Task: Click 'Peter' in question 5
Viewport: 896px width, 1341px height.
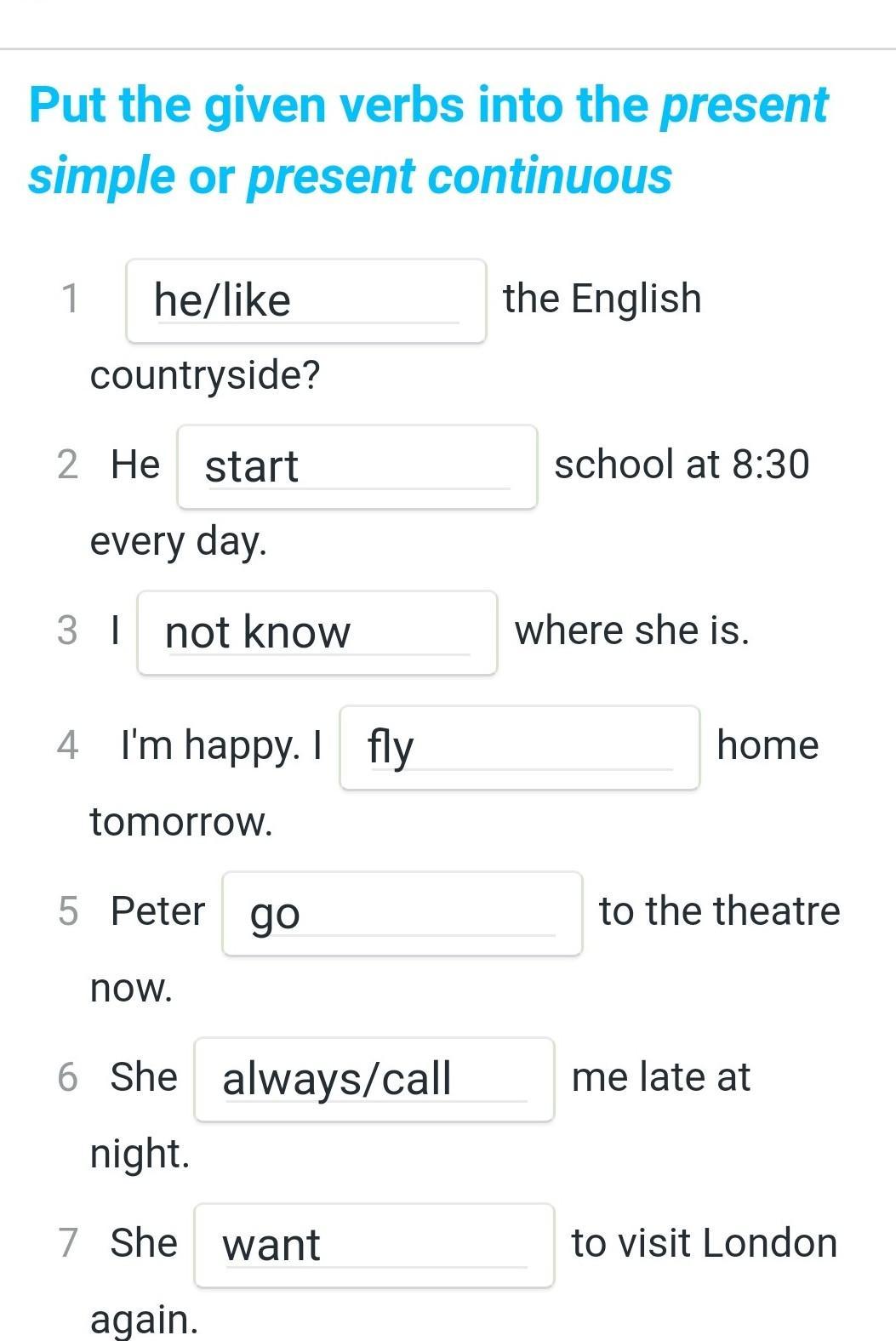Action: [157, 912]
